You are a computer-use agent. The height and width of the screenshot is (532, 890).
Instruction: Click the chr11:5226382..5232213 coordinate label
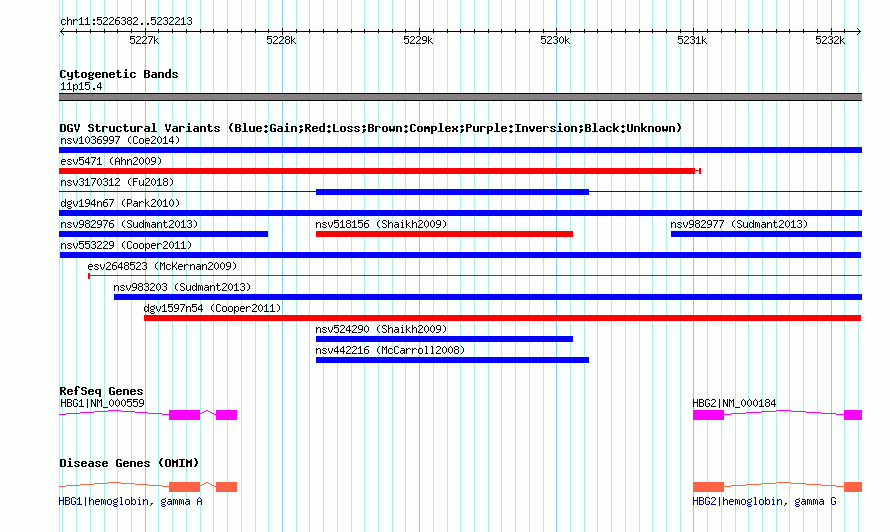pos(126,21)
